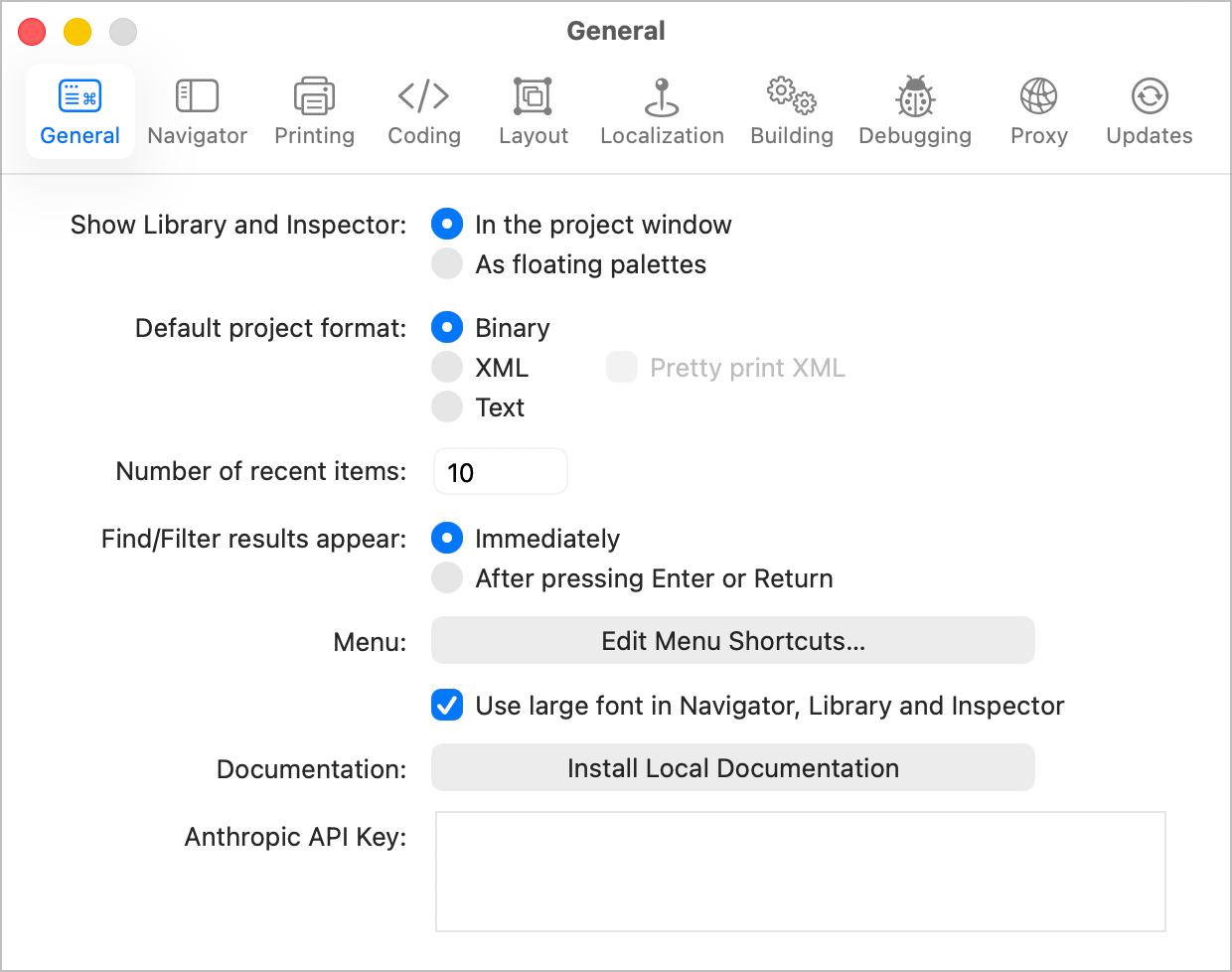Select Text project format radio button
The height and width of the screenshot is (972, 1232).
click(x=447, y=407)
